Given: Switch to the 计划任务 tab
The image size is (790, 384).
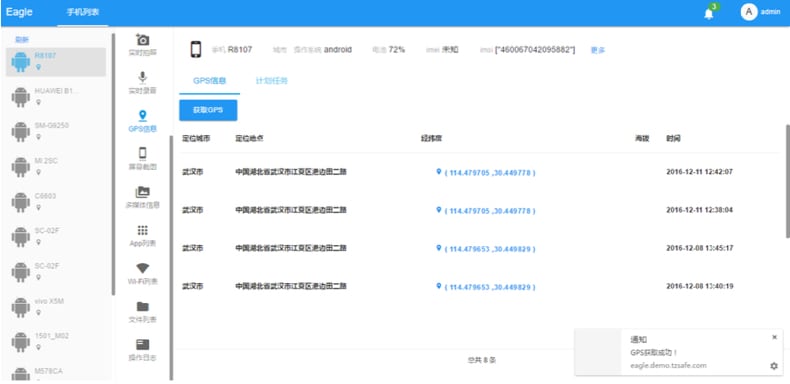Looking at the screenshot, I should click(272, 81).
